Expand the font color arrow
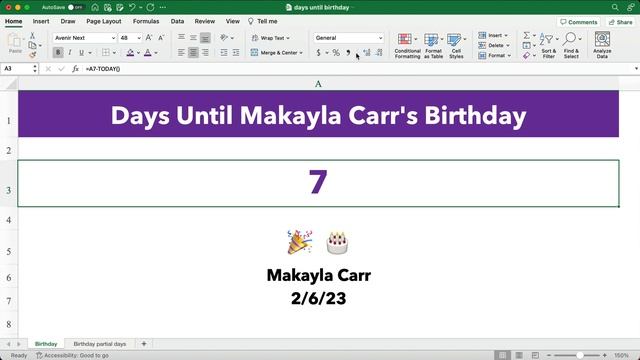 pyautogui.click(x=156, y=53)
